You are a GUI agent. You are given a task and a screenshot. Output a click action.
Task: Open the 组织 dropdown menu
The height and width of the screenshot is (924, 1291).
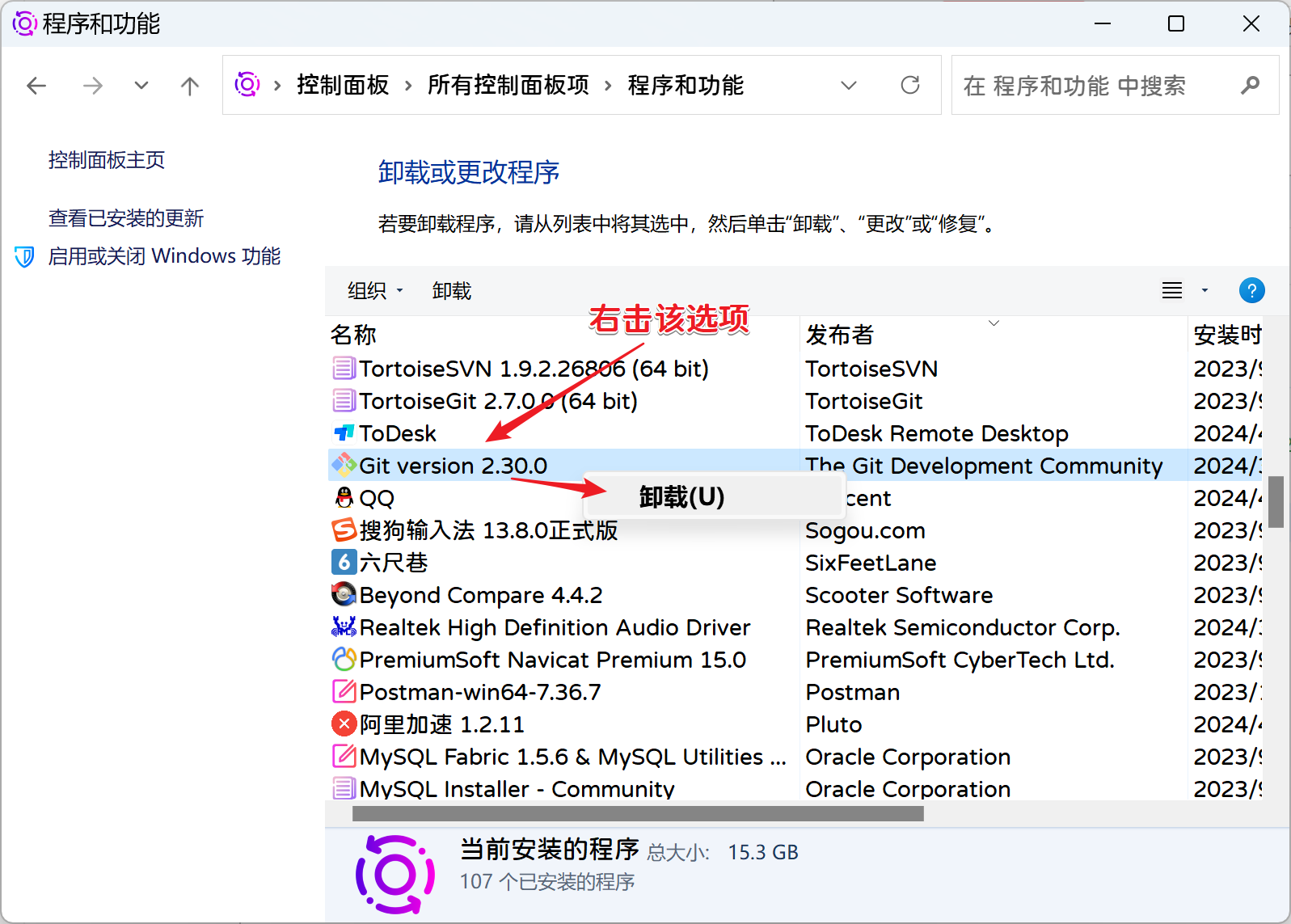pyautogui.click(x=375, y=291)
